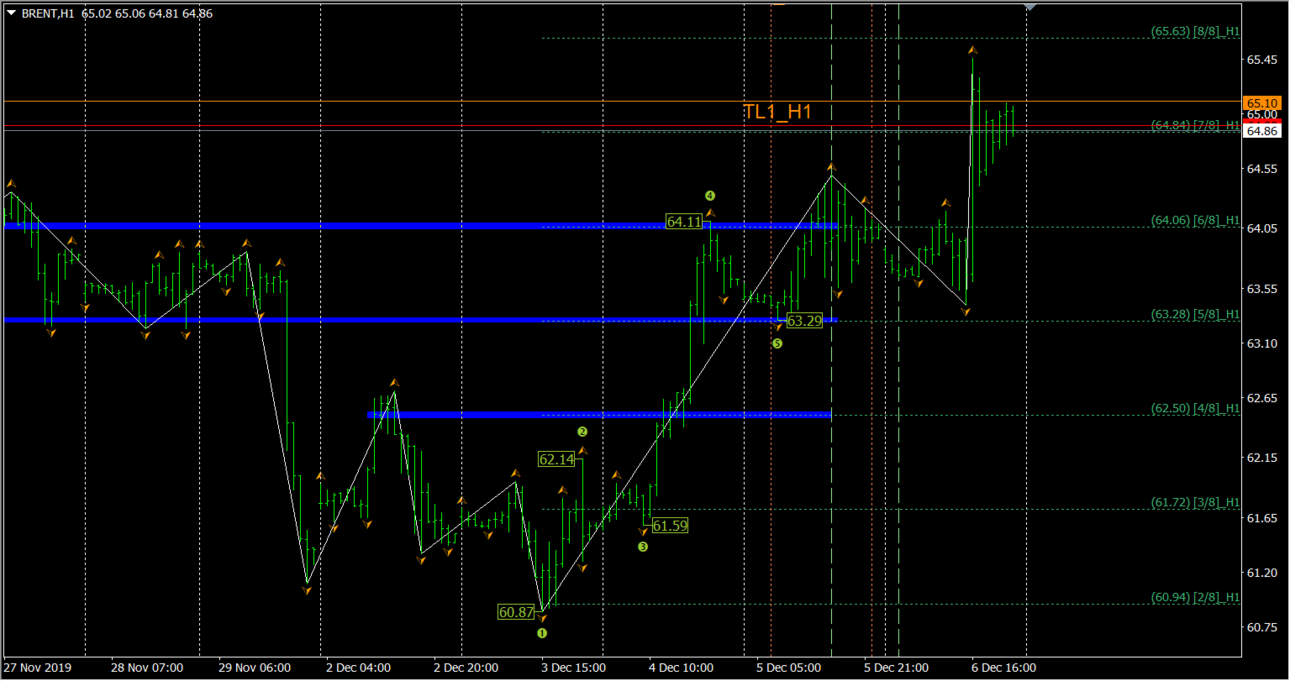
Task: Click the 63.55 price axis value
Action: click(x=1261, y=289)
